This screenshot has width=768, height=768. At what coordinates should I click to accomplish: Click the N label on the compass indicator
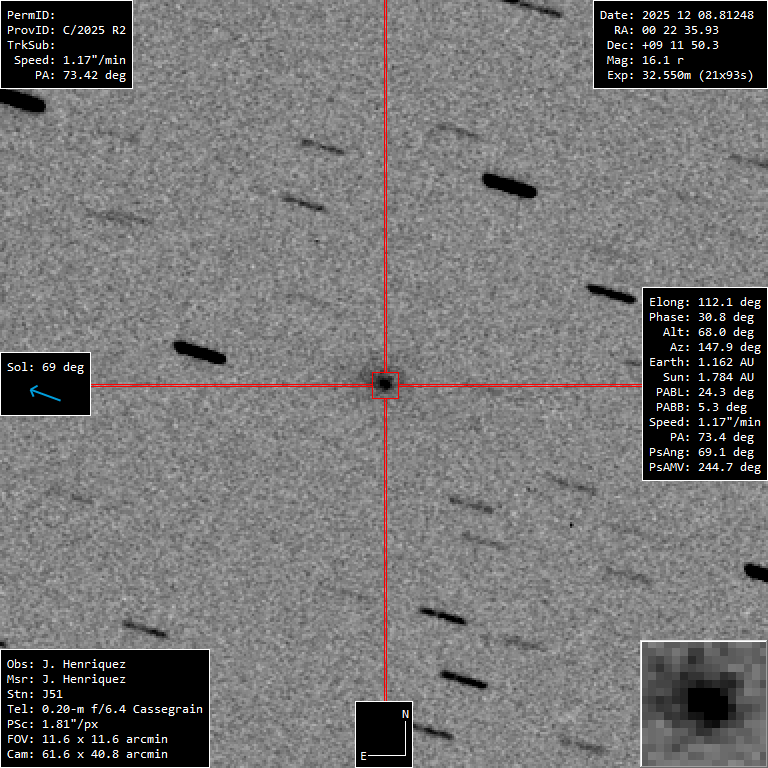[405, 714]
